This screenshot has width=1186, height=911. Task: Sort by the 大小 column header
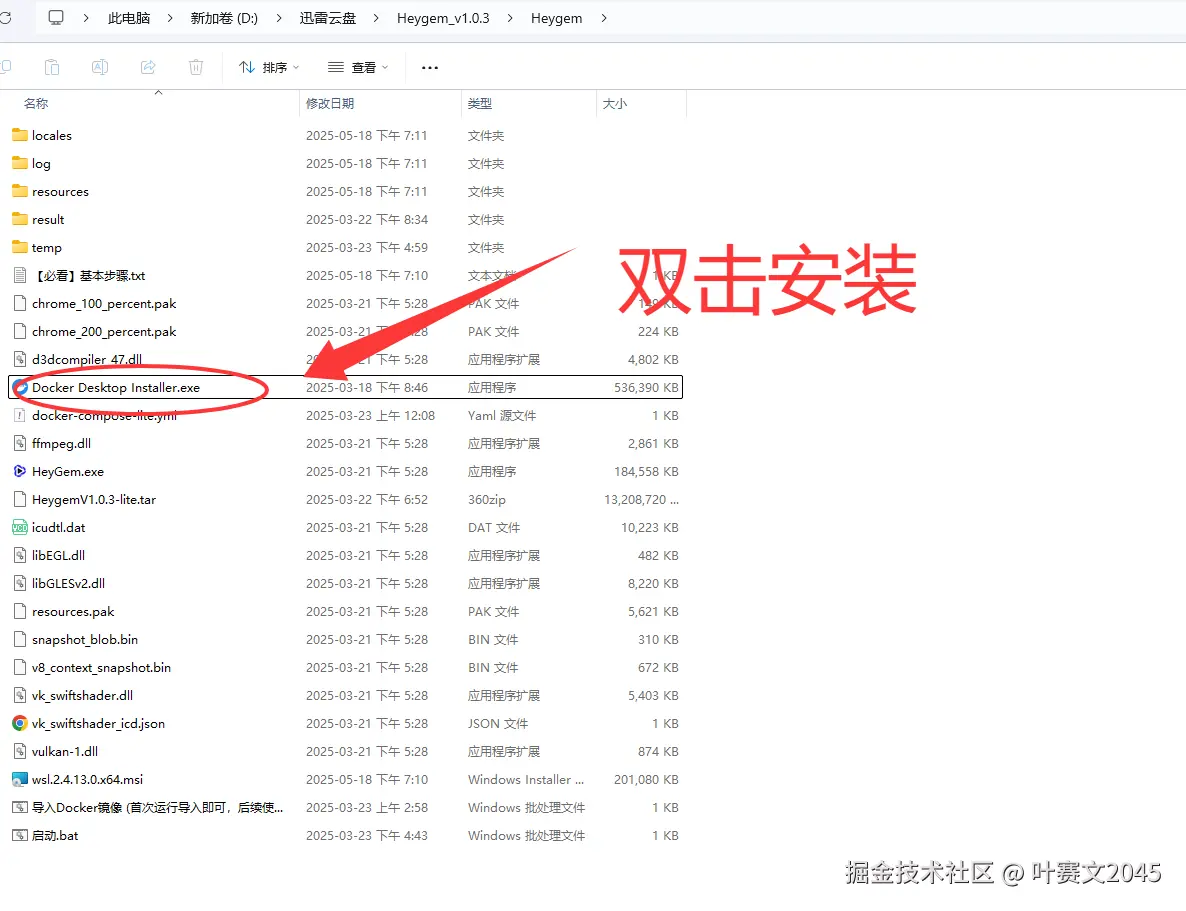tap(615, 104)
